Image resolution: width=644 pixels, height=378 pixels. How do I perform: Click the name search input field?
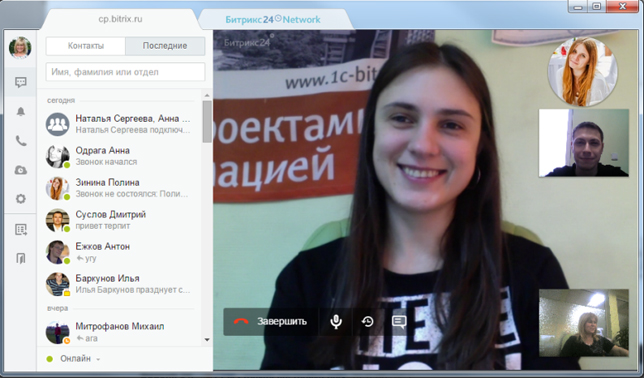[125, 72]
